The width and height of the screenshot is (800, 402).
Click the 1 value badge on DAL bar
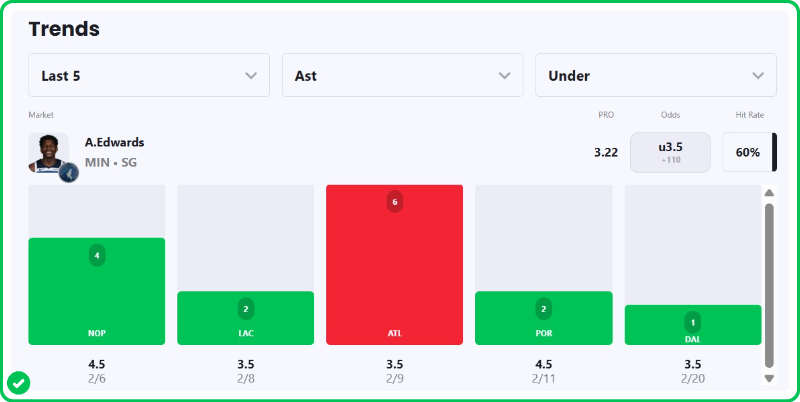point(693,322)
